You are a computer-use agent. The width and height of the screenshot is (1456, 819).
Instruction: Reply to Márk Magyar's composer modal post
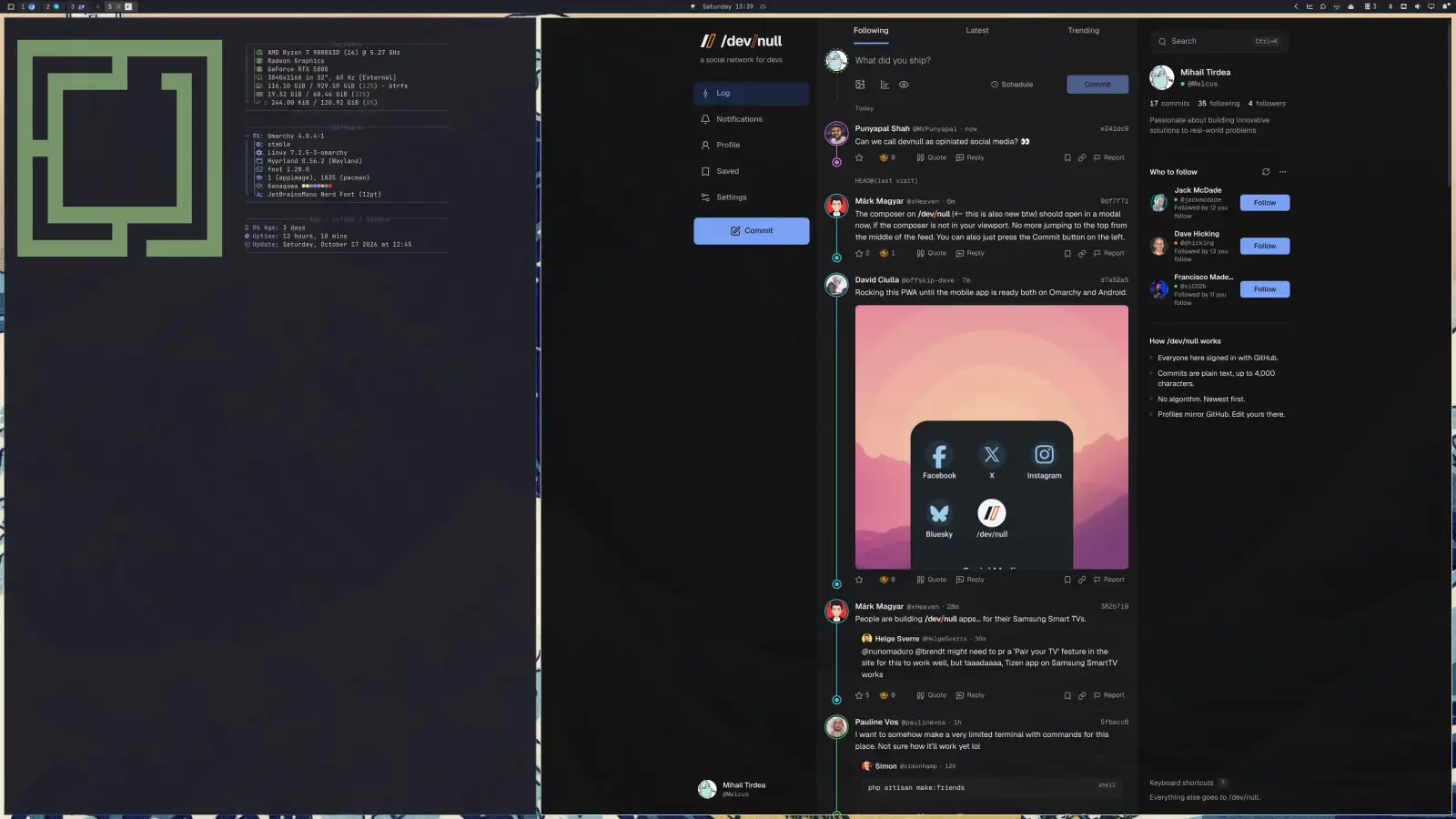(970, 254)
